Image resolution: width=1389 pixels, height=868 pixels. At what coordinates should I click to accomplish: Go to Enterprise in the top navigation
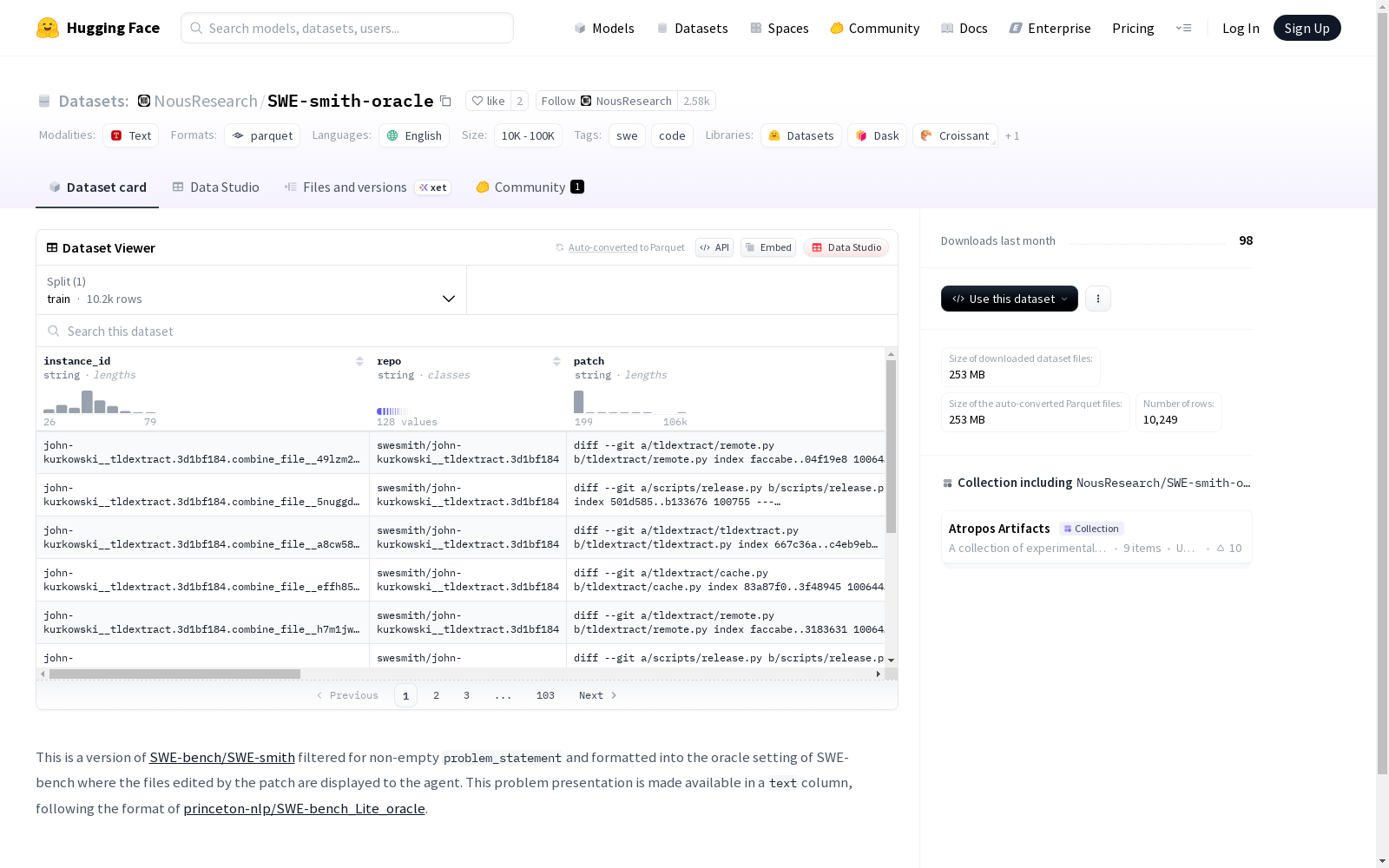pyautogui.click(x=1050, y=28)
